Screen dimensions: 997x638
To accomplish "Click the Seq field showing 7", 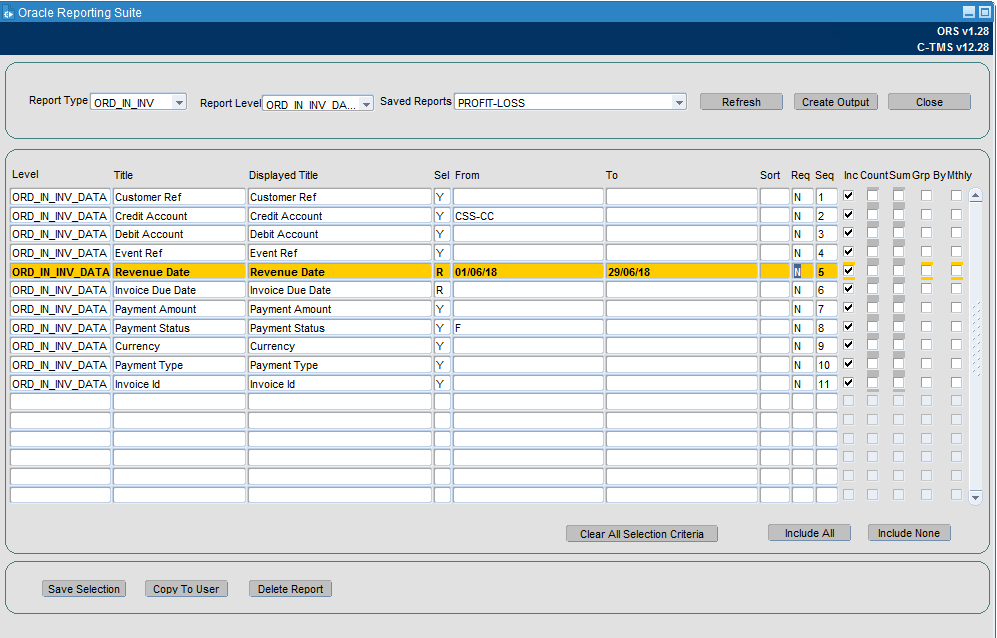I will pyautogui.click(x=827, y=309).
